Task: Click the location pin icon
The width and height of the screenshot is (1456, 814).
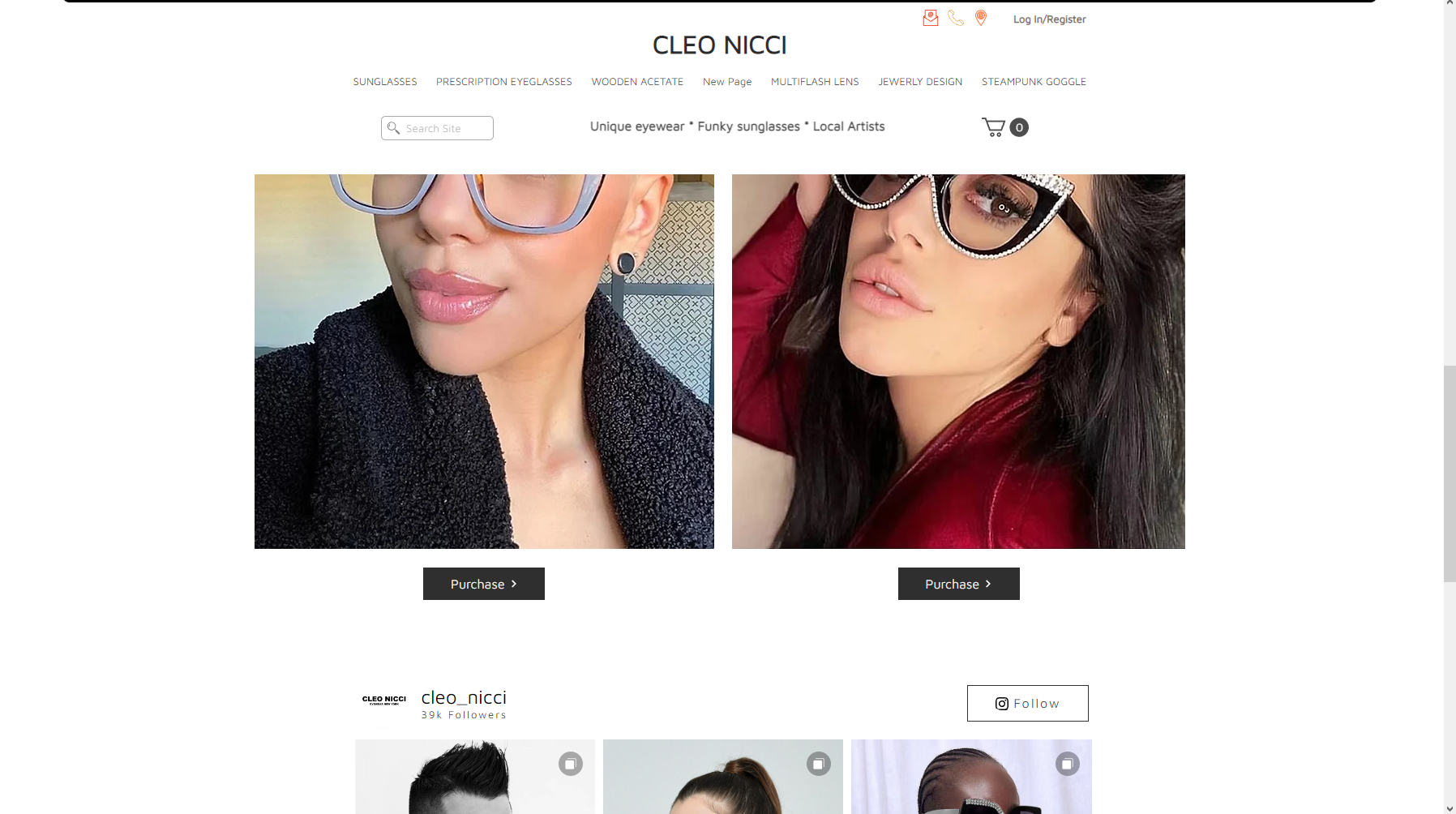Action: [981, 18]
